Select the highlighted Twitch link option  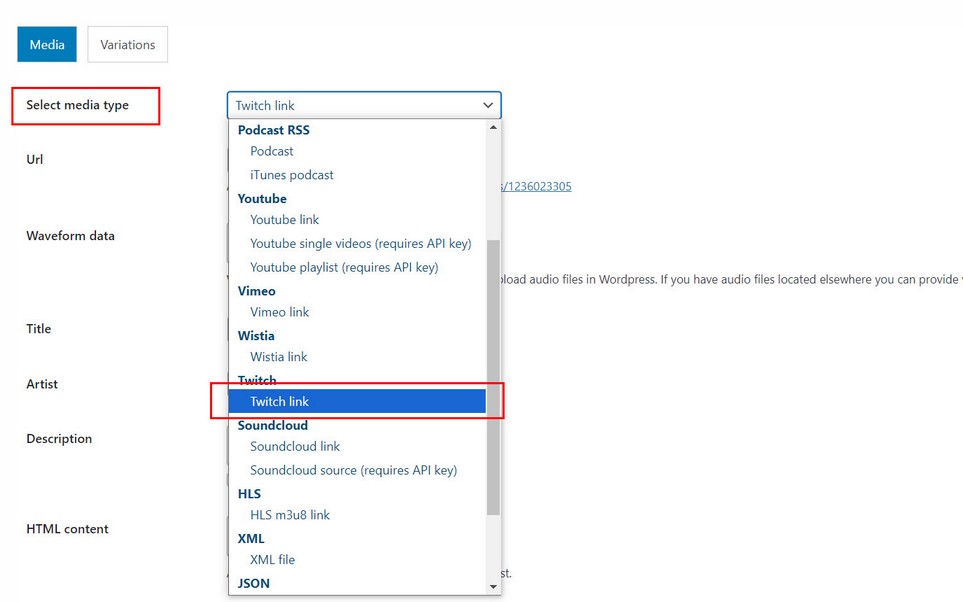357,402
